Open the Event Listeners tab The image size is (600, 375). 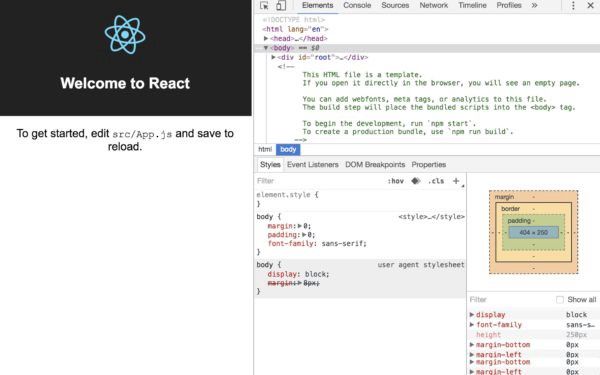pos(313,165)
